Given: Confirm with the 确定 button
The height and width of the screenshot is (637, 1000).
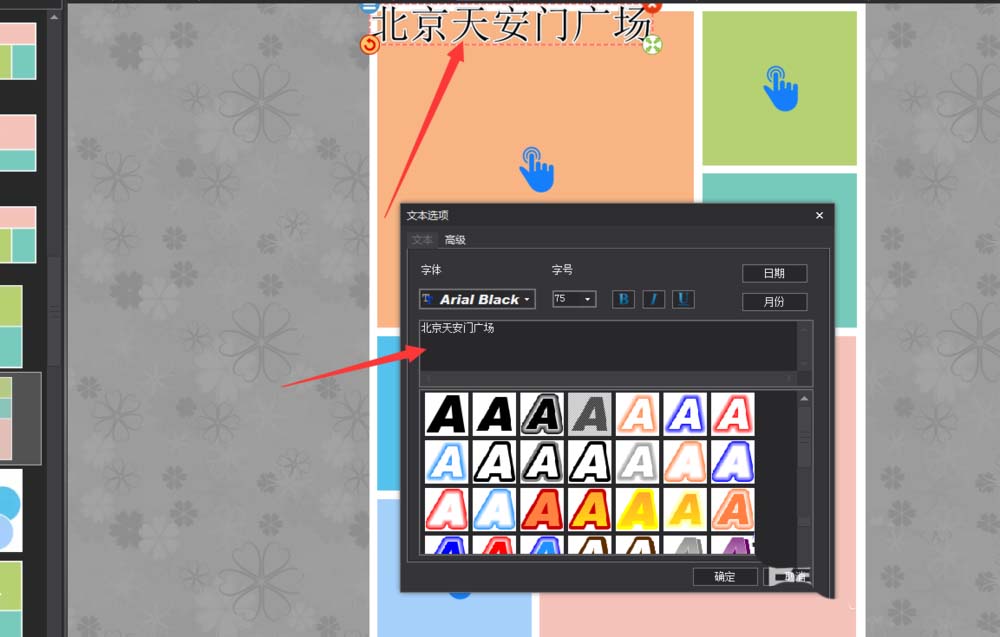Looking at the screenshot, I should pyautogui.click(x=724, y=576).
